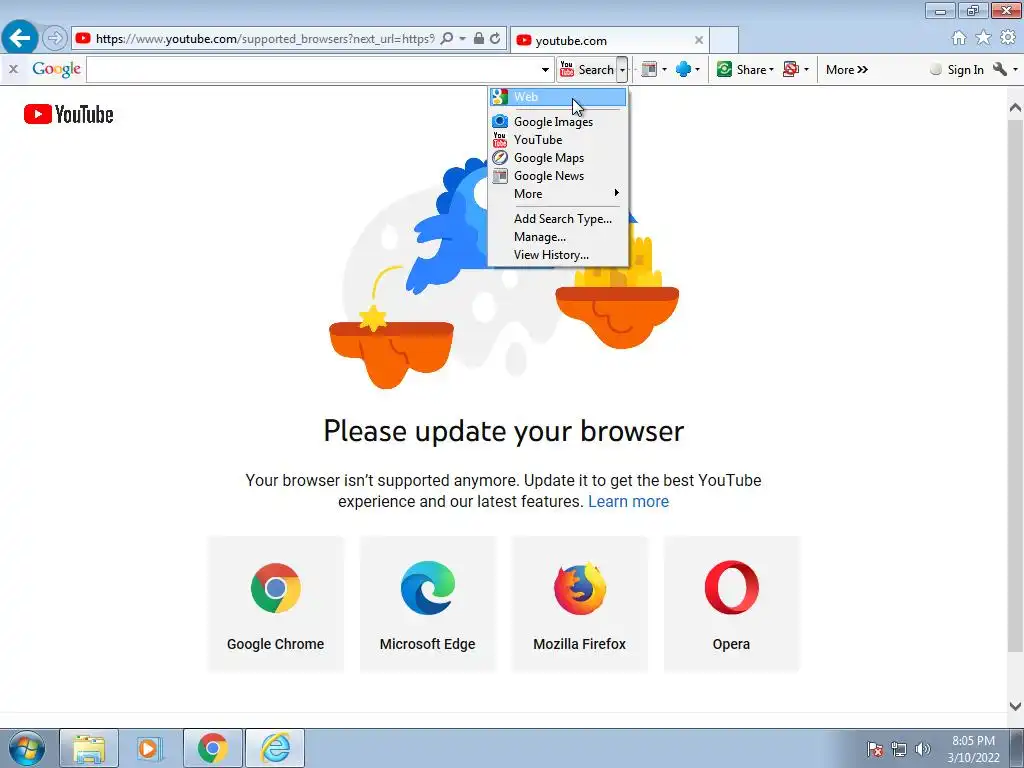Expand the More submenu in menu
Image resolution: width=1024 pixels, height=768 pixels.
pyautogui.click(x=558, y=193)
